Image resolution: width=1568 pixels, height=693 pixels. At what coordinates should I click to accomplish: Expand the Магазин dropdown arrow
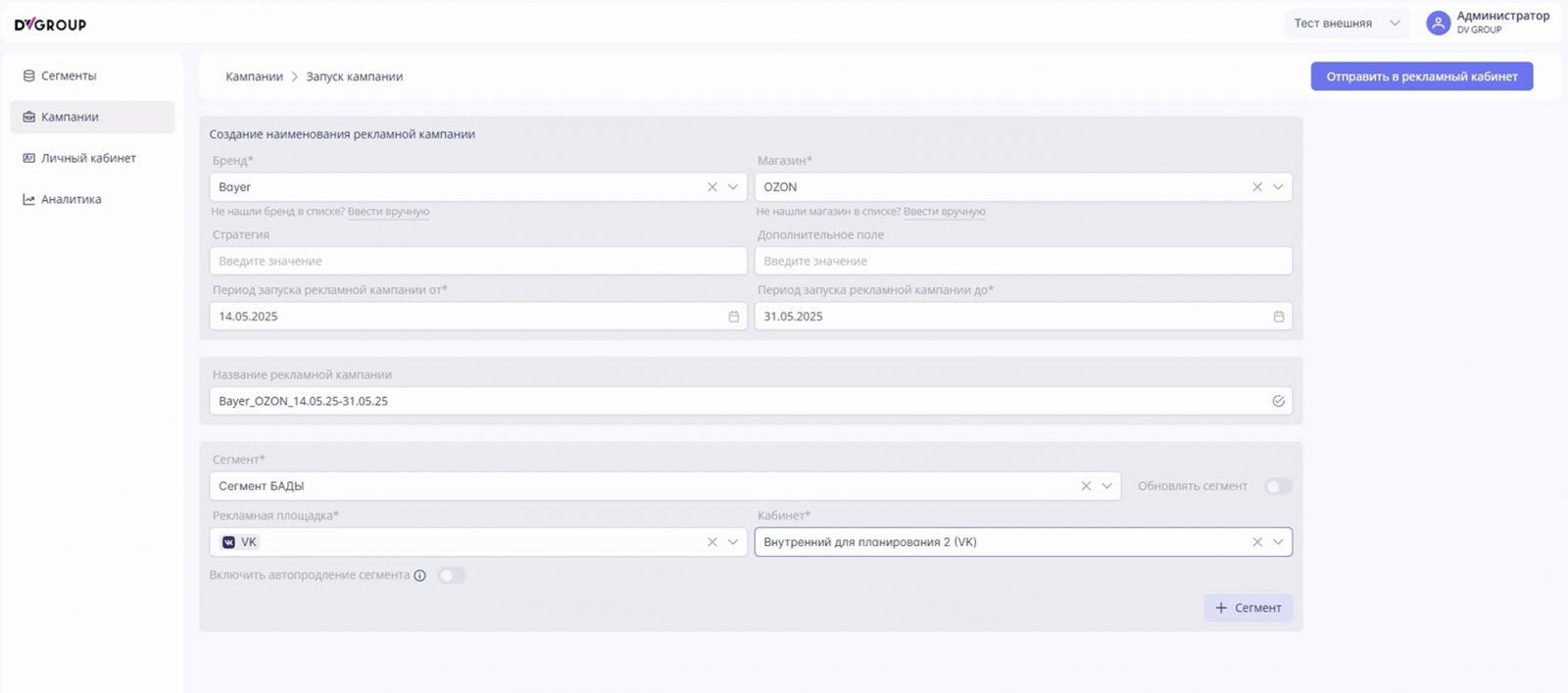click(1278, 187)
